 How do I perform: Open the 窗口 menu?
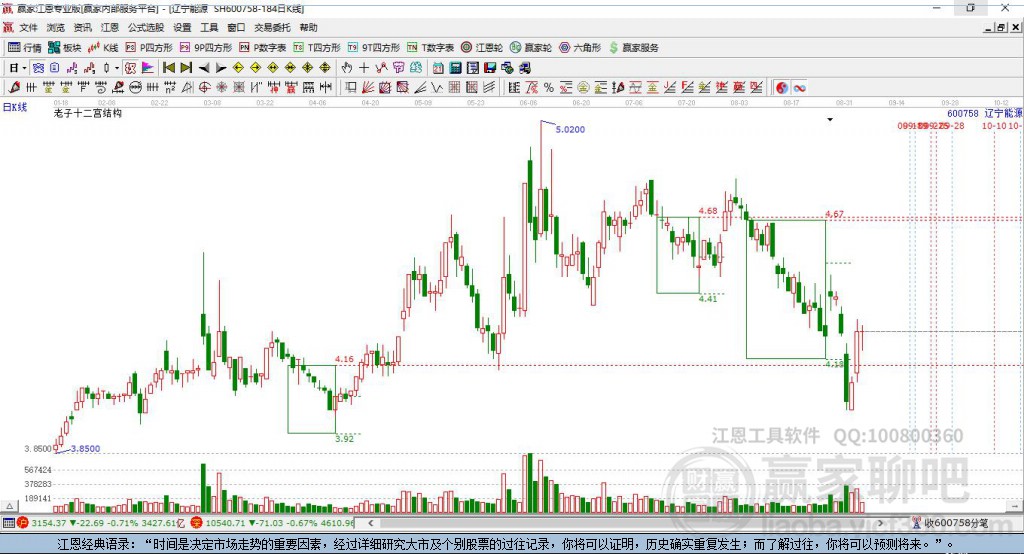(236, 27)
